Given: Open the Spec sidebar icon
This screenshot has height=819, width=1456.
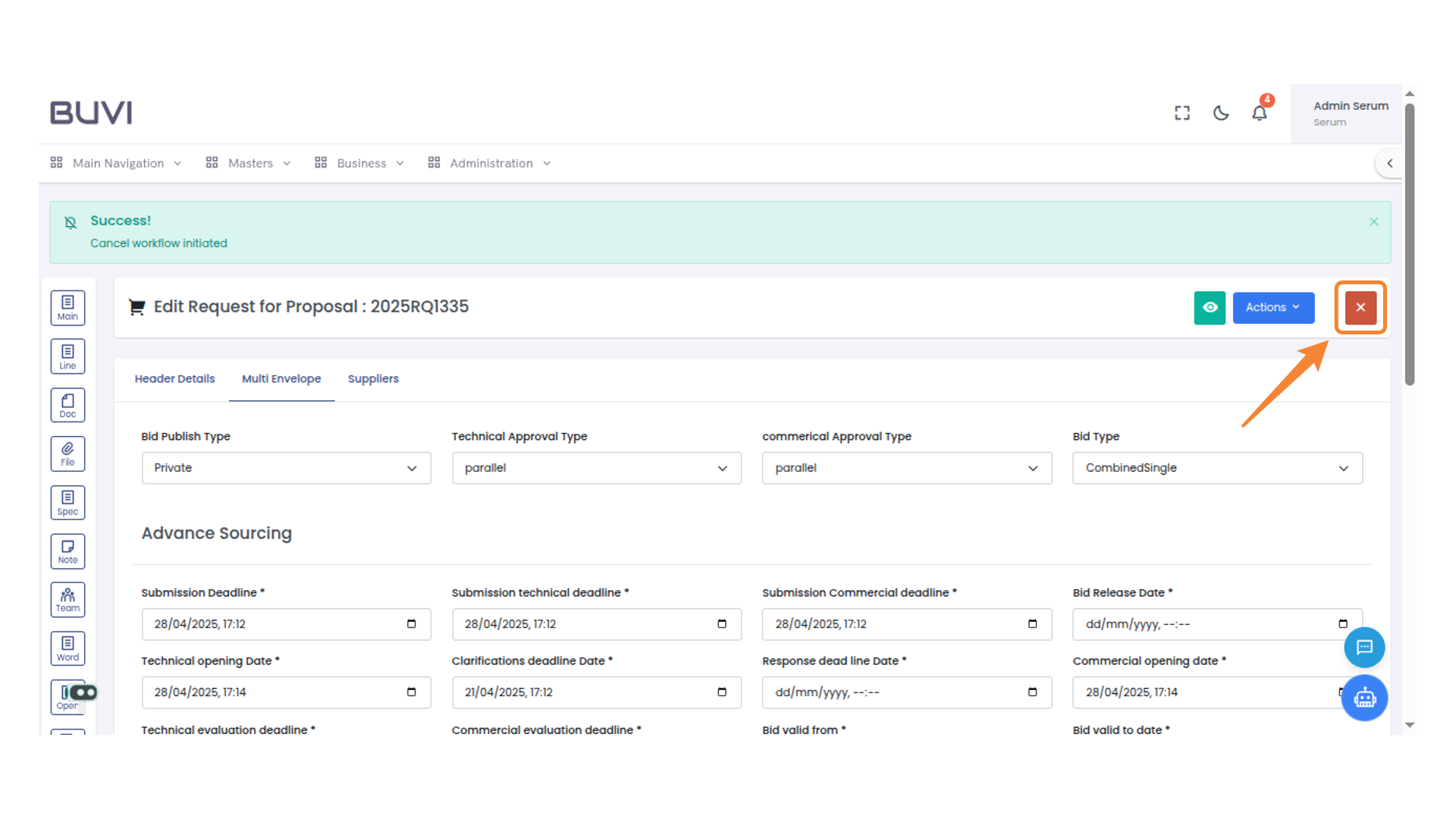Looking at the screenshot, I should 67,502.
